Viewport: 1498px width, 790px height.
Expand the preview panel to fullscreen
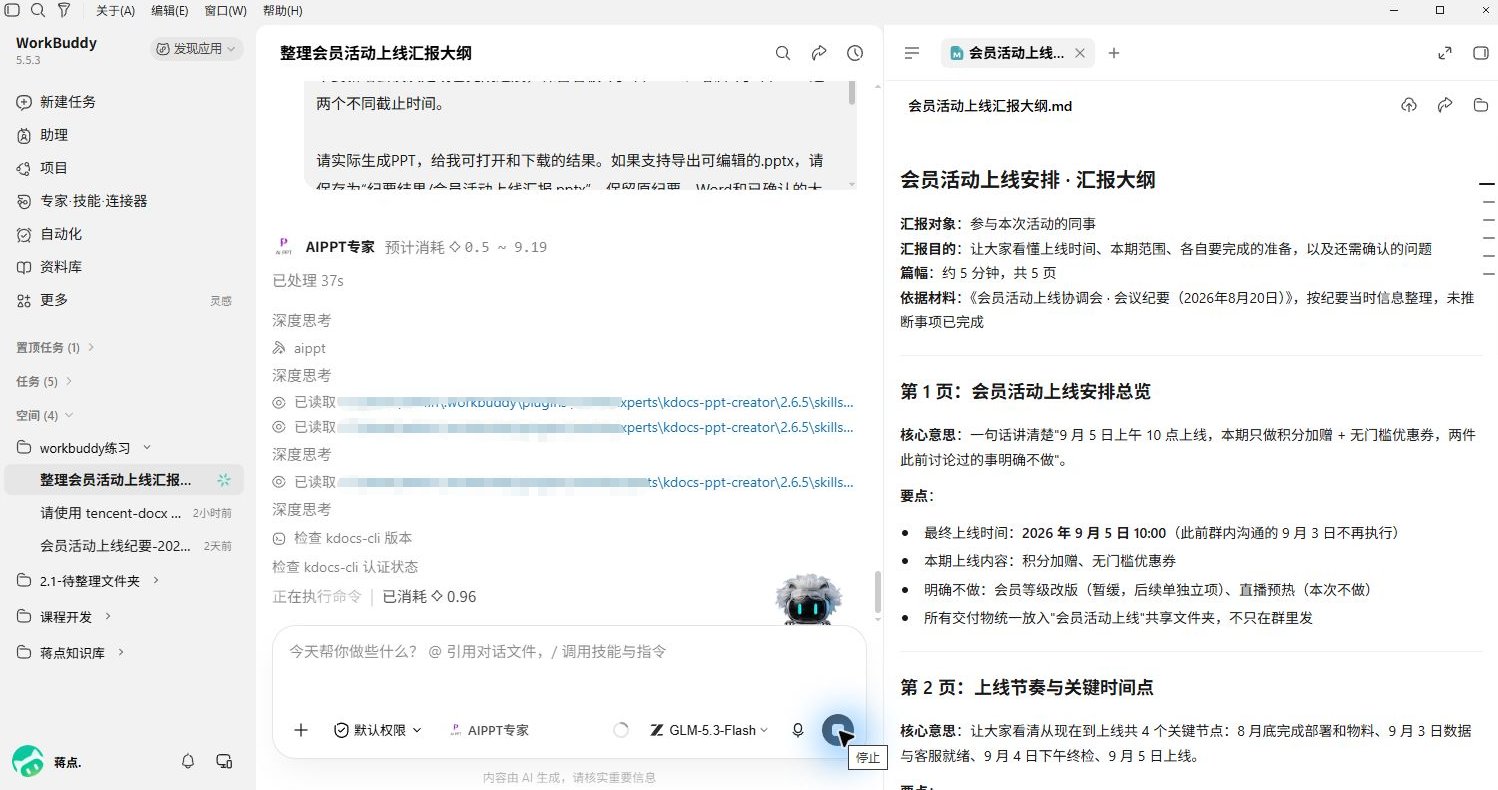1445,53
